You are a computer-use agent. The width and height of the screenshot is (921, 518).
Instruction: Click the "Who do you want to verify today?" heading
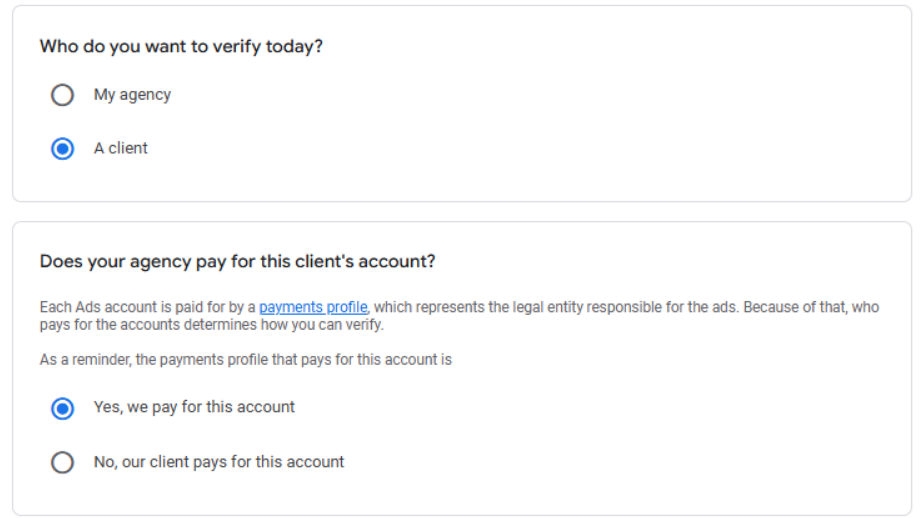tap(181, 46)
